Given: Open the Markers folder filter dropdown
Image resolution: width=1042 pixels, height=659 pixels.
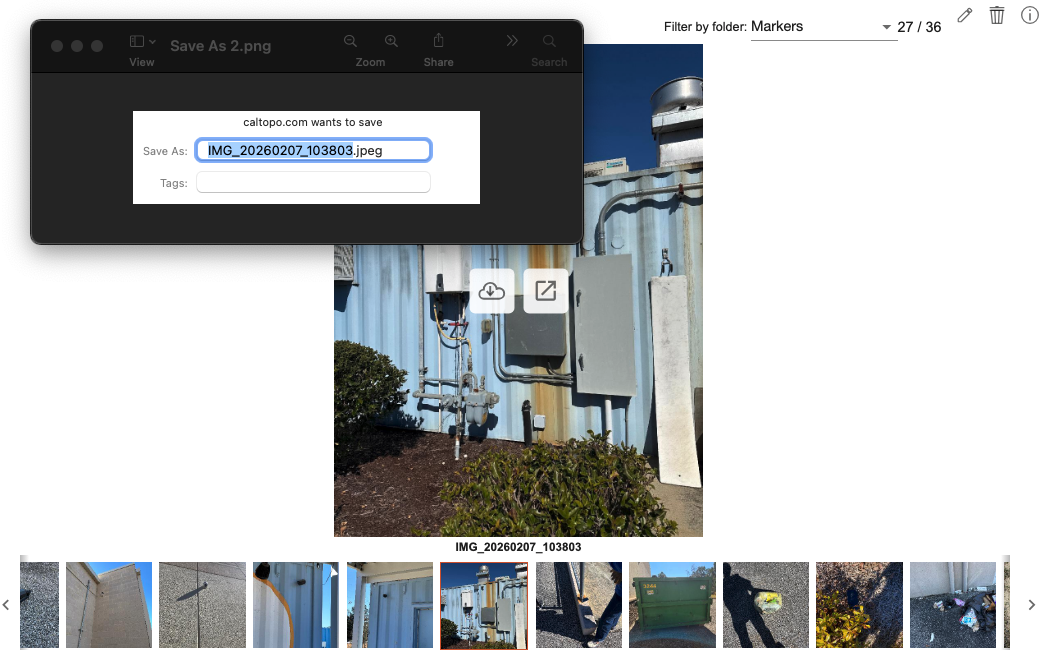Looking at the screenshot, I should (821, 27).
